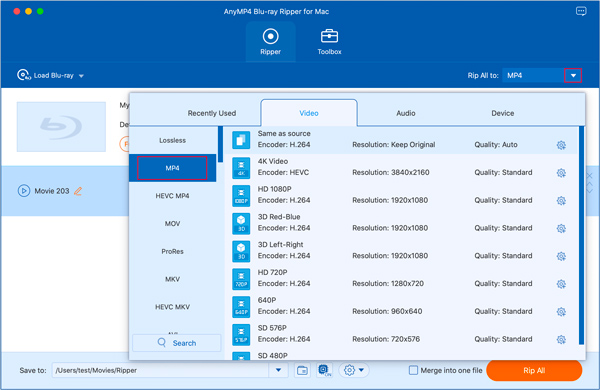600x390 pixels.
Task: Open the Load Blu-ray dropdown arrow
Action: tap(81, 76)
